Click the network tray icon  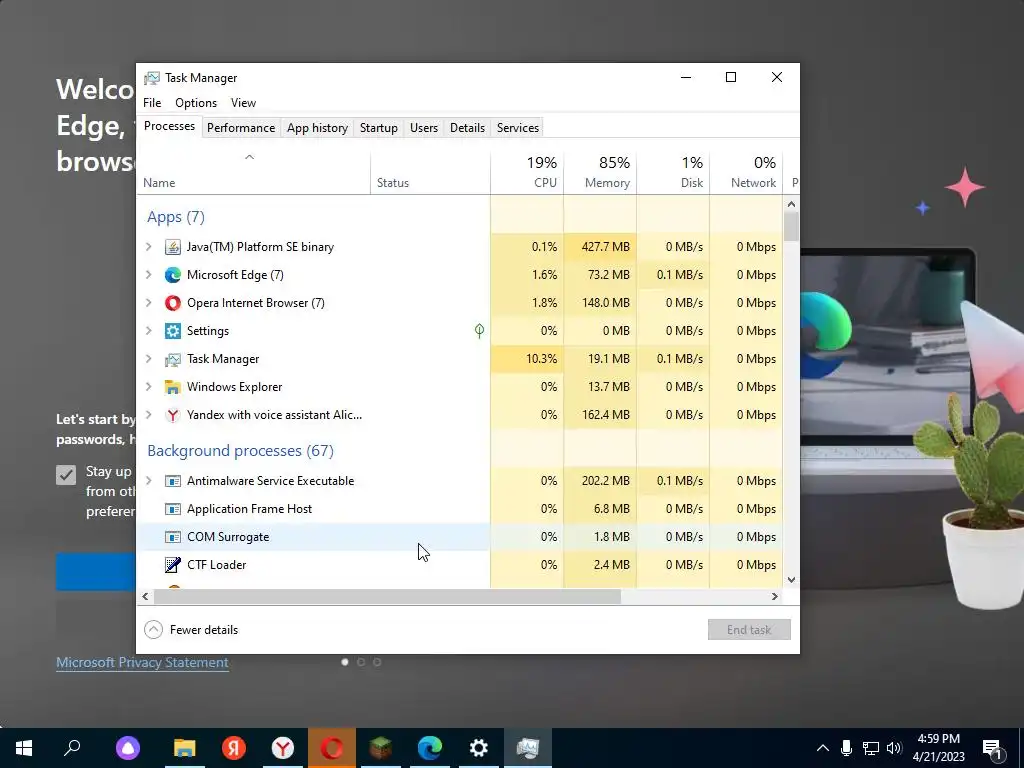[871, 748]
